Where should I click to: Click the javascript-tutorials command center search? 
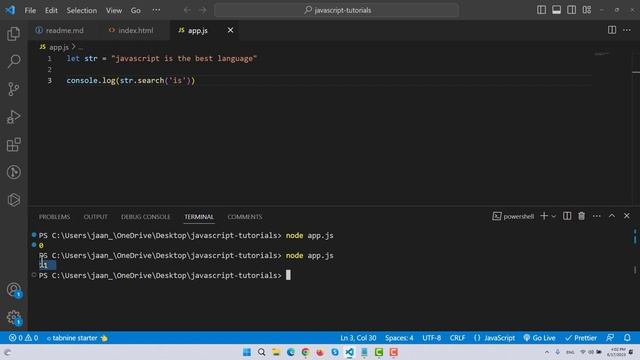coord(336,10)
